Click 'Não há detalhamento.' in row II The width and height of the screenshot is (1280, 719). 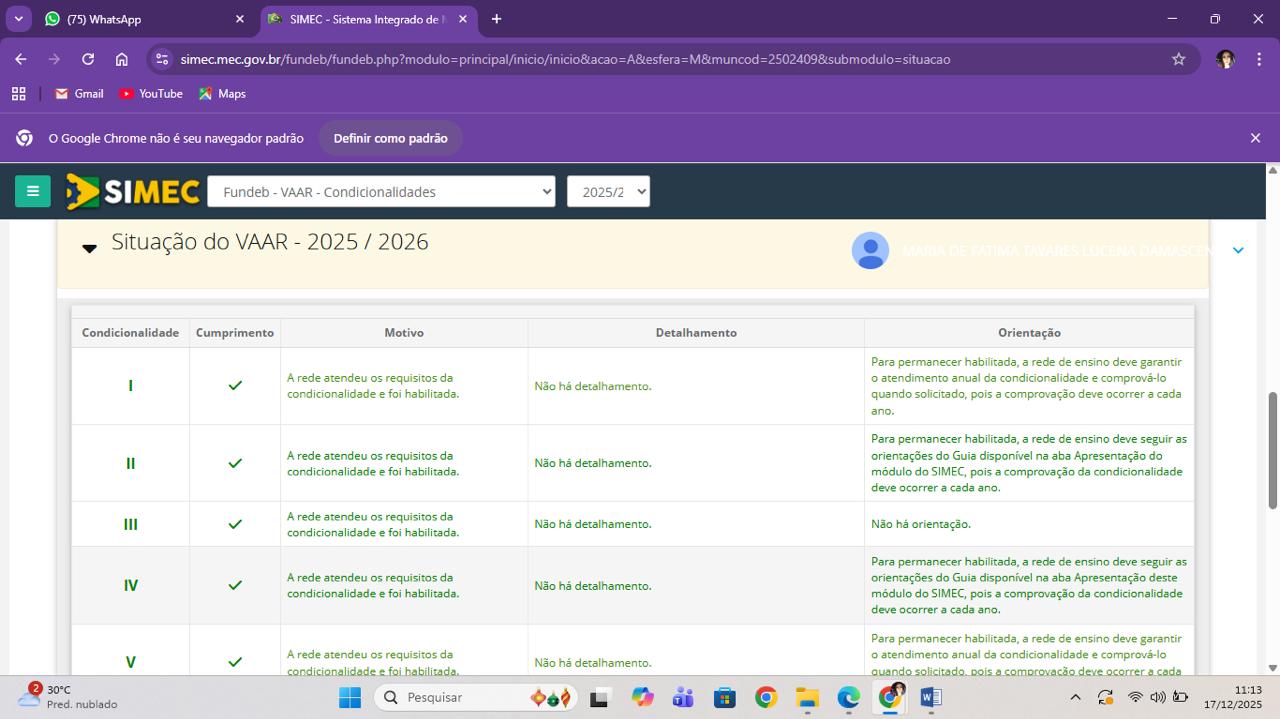pyautogui.click(x=593, y=463)
